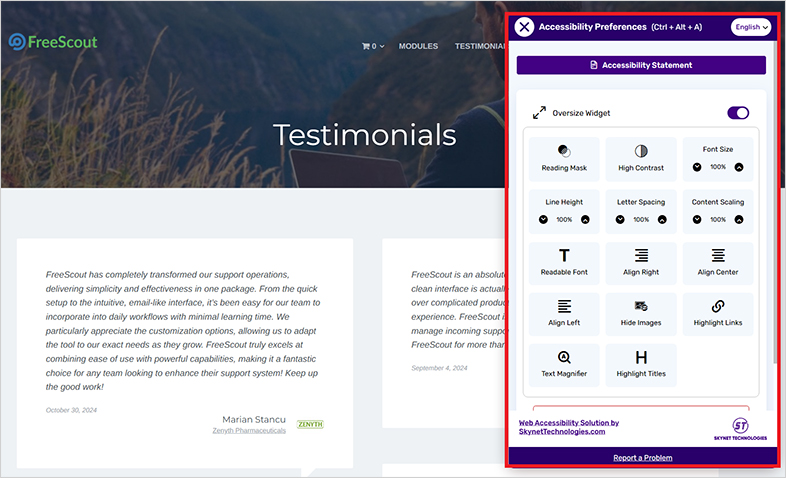Decrease the Line Height value

(543, 219)
